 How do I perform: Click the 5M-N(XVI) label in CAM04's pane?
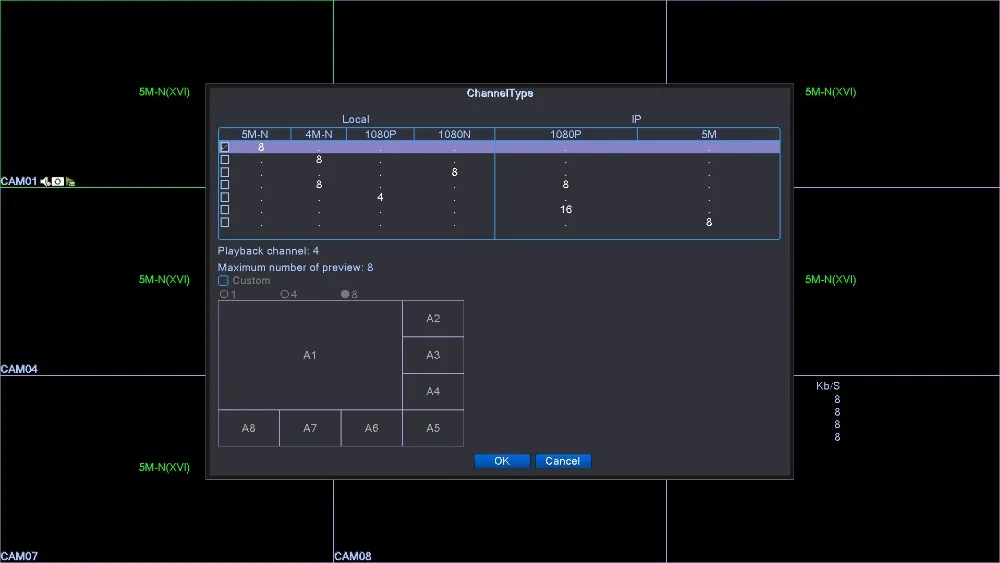[165, 280]
